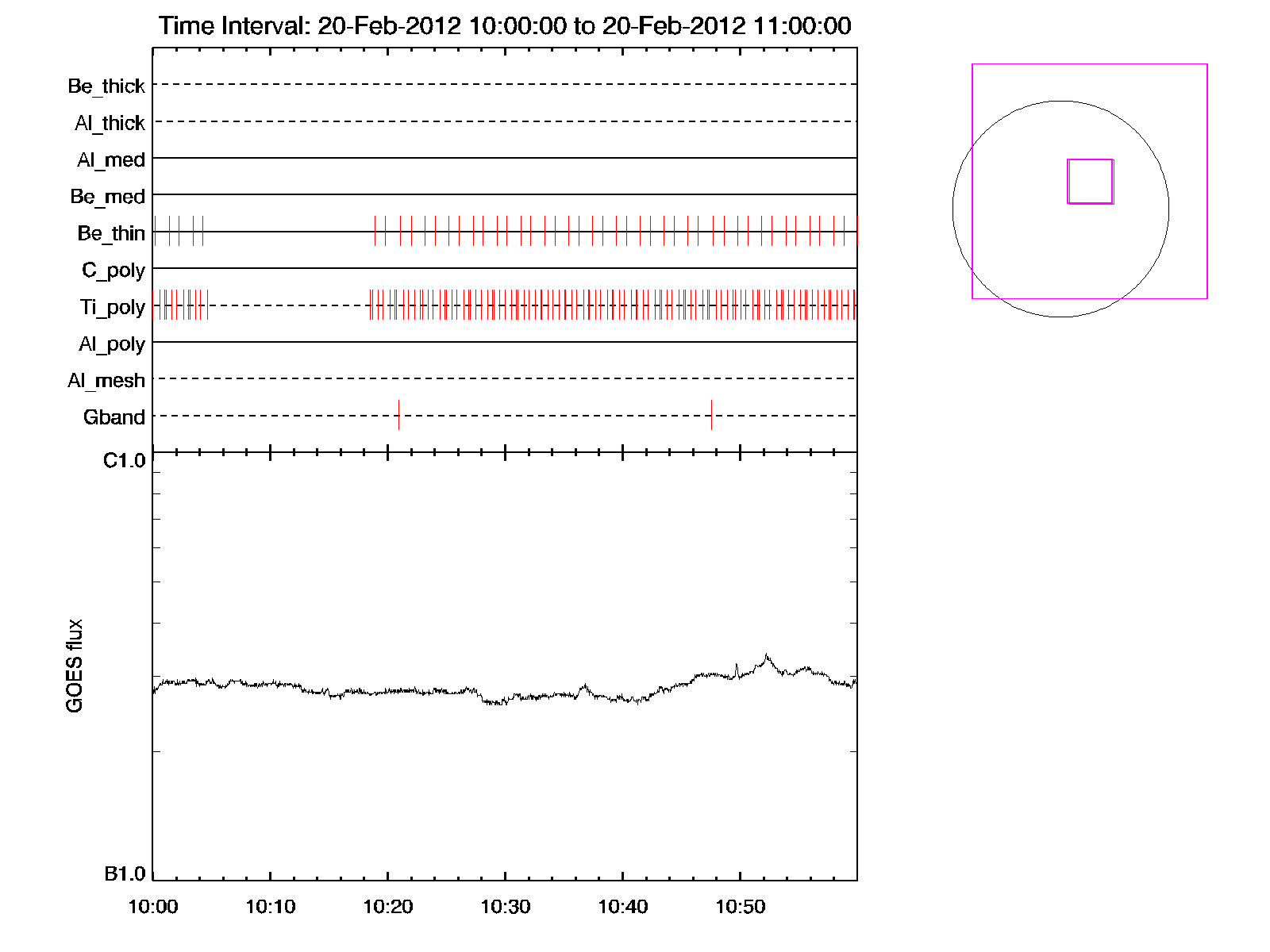Click the Be_thin filter label

tap(111, 233)
